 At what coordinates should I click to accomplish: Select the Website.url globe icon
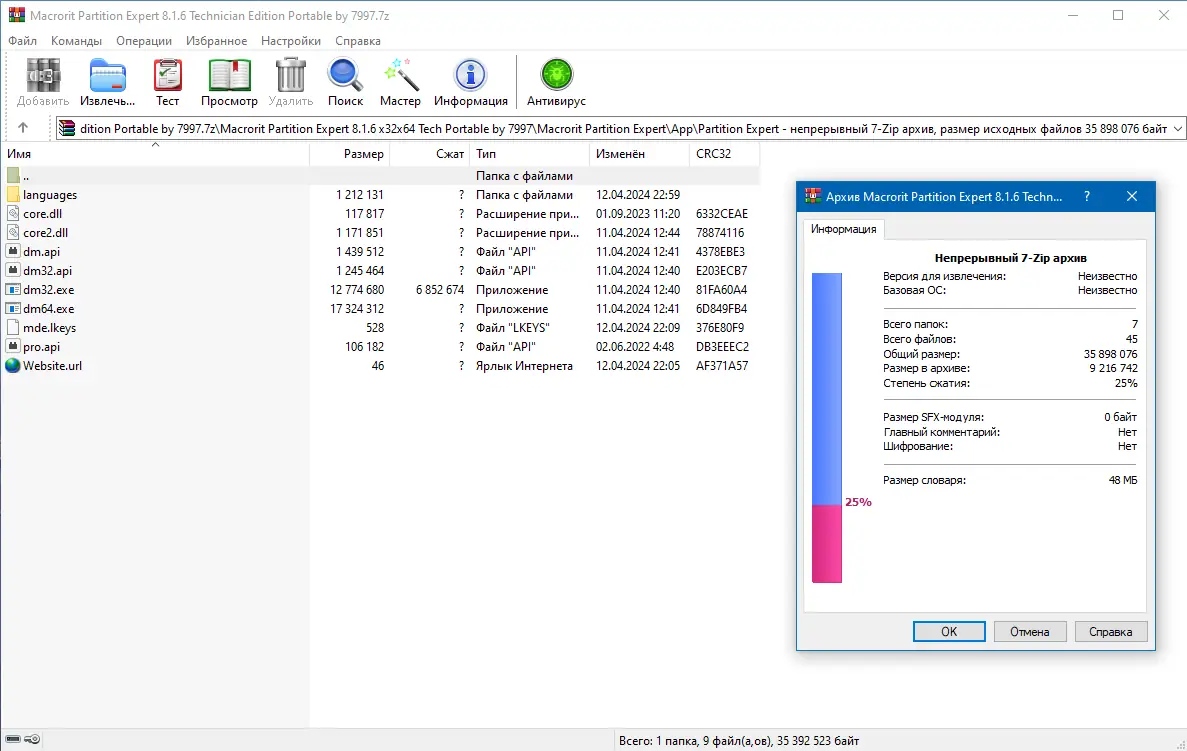13,366
